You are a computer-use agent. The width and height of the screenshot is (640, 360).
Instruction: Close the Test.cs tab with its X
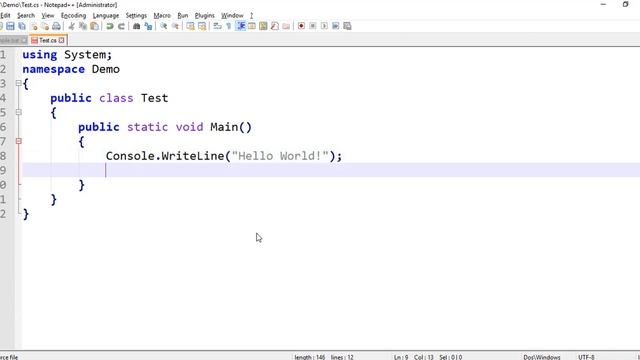click(61, 40)
